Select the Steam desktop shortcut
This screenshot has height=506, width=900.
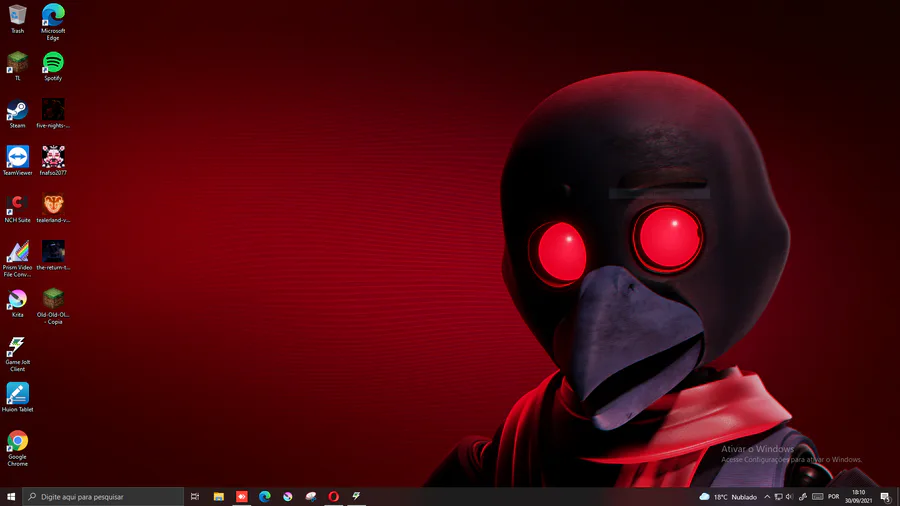click(17, 114)
